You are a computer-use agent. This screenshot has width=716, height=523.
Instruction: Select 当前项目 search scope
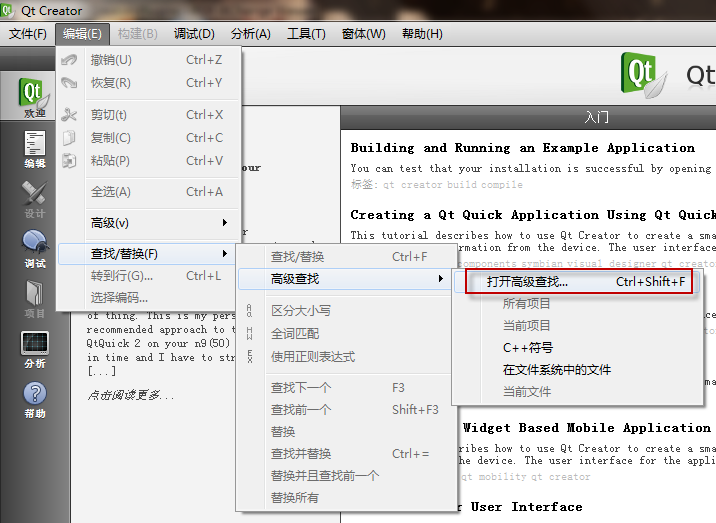coord(577,326)
